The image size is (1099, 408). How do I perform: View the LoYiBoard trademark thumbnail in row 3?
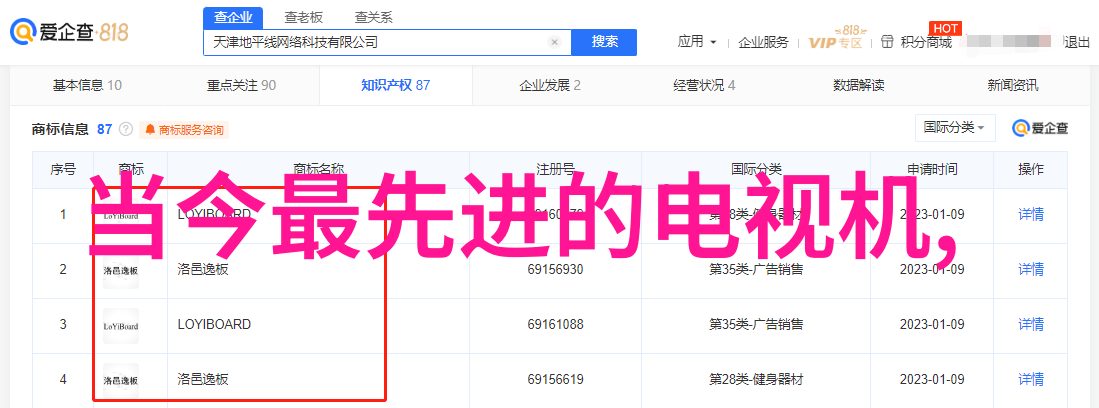click(x=121, y=325)
